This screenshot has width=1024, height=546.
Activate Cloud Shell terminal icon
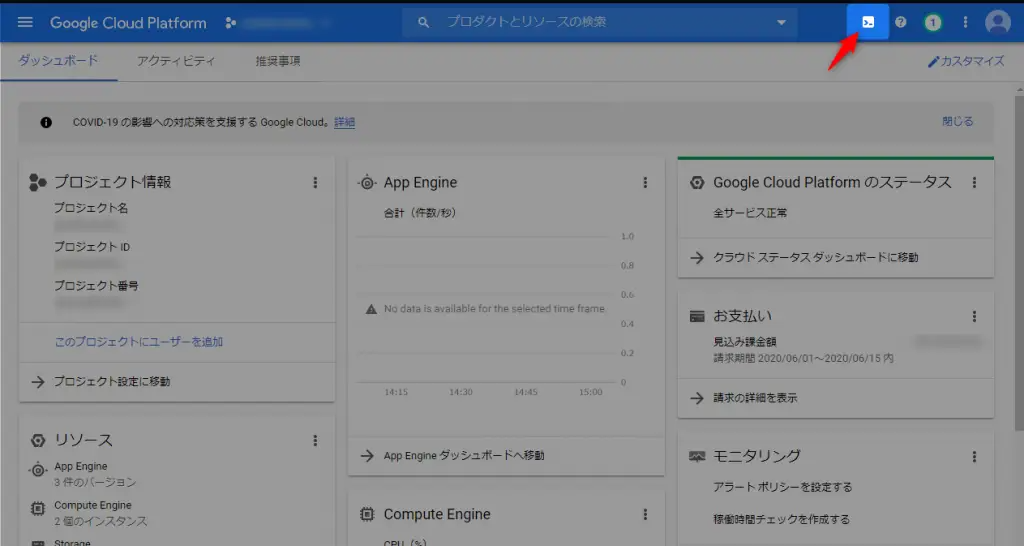click(868, 22)
